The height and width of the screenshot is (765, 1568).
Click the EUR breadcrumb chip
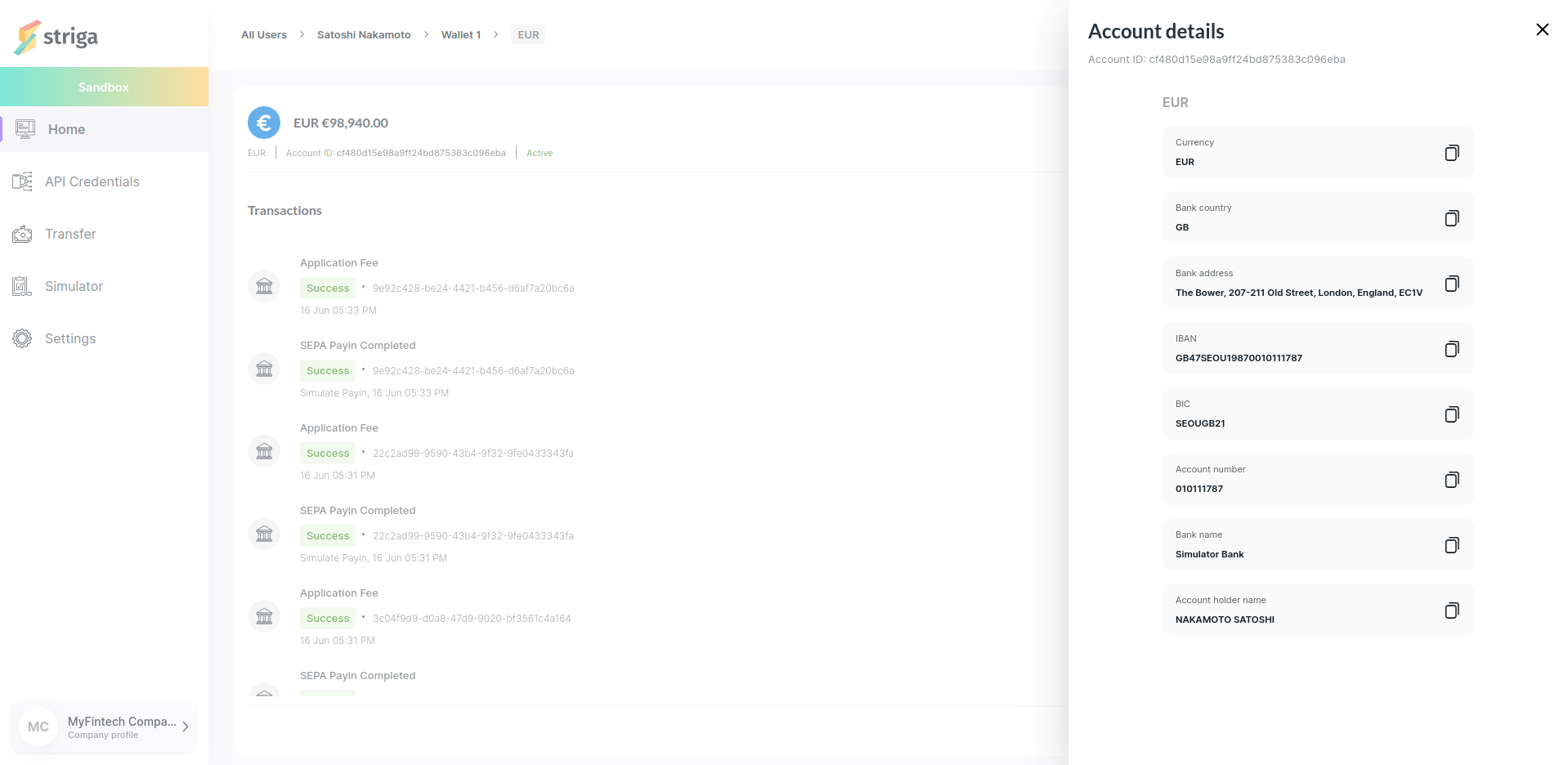tap(528, 34)
